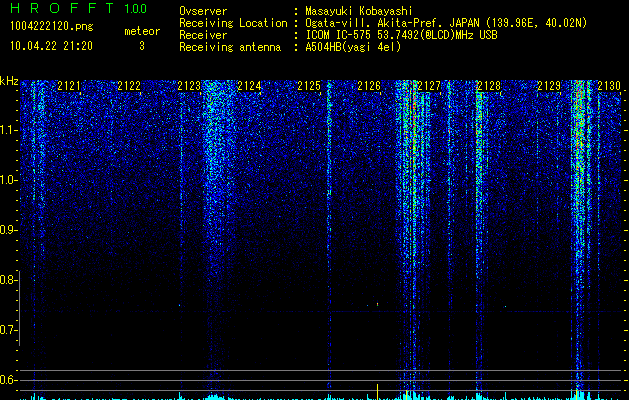Screen dimensions: 629x400
Task: Click the 2129 time marker
Action: pos(549,86)
